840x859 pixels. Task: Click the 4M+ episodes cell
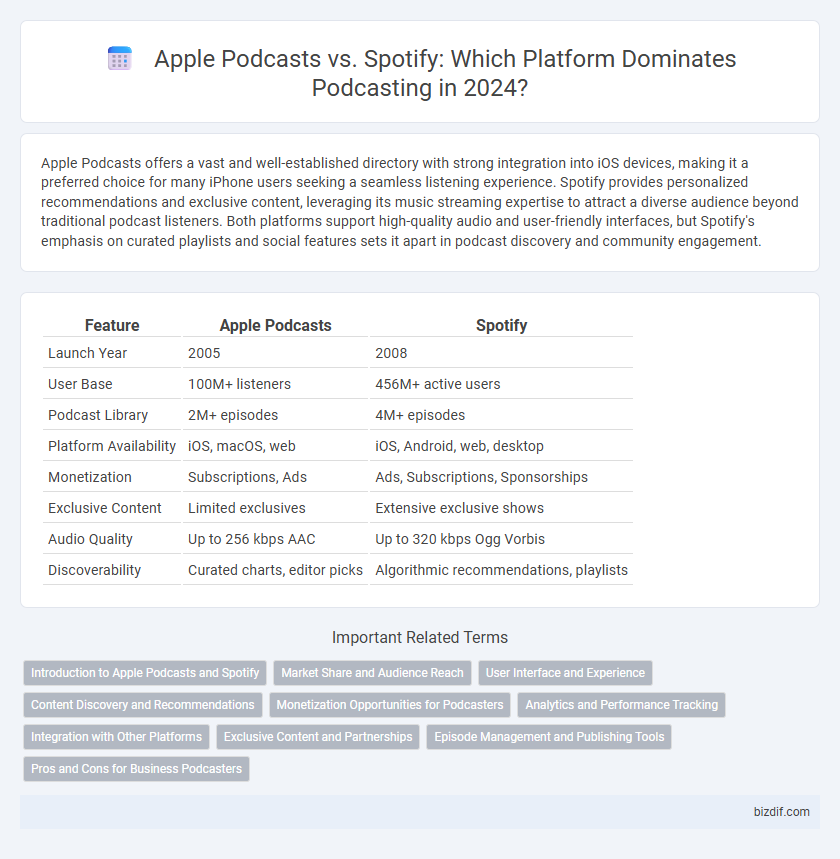pos(501,415)
